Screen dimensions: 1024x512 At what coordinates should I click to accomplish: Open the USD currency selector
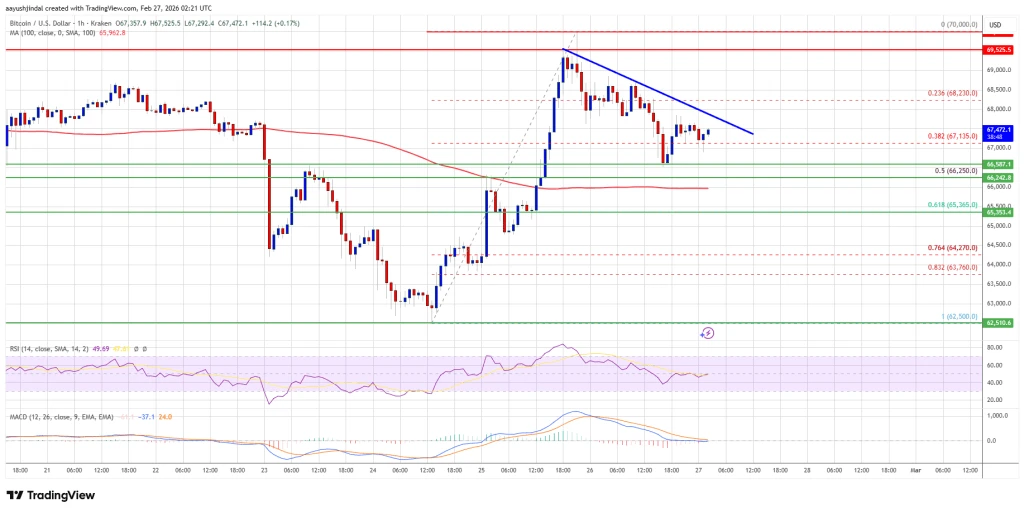(995, 25)
